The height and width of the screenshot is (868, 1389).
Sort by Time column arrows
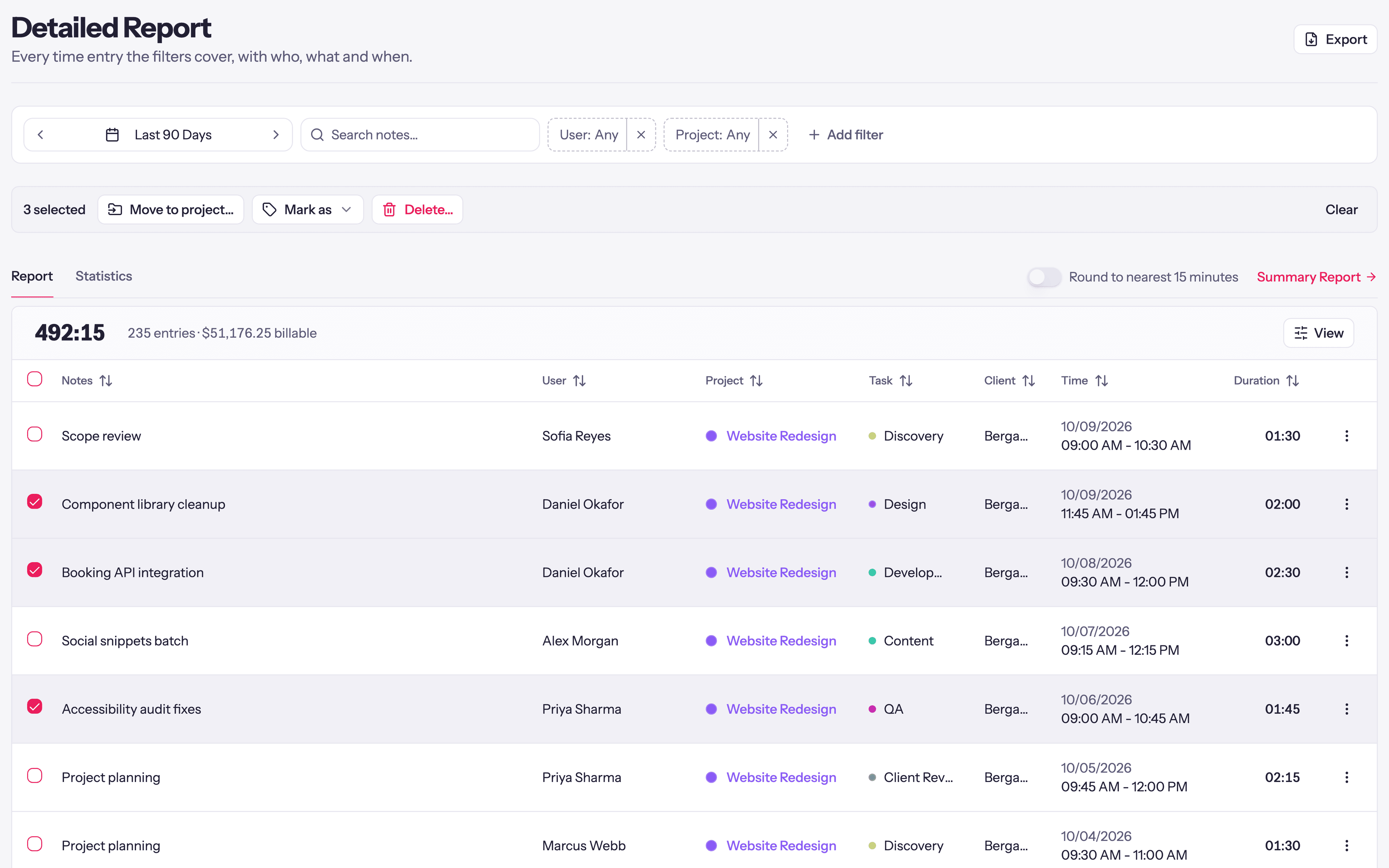point(1102,381)
